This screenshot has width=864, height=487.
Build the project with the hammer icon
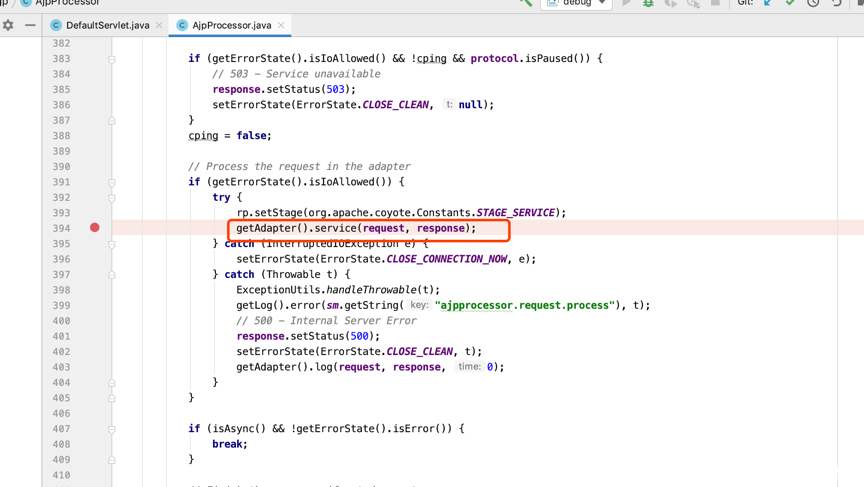click(x=526, y=3)
